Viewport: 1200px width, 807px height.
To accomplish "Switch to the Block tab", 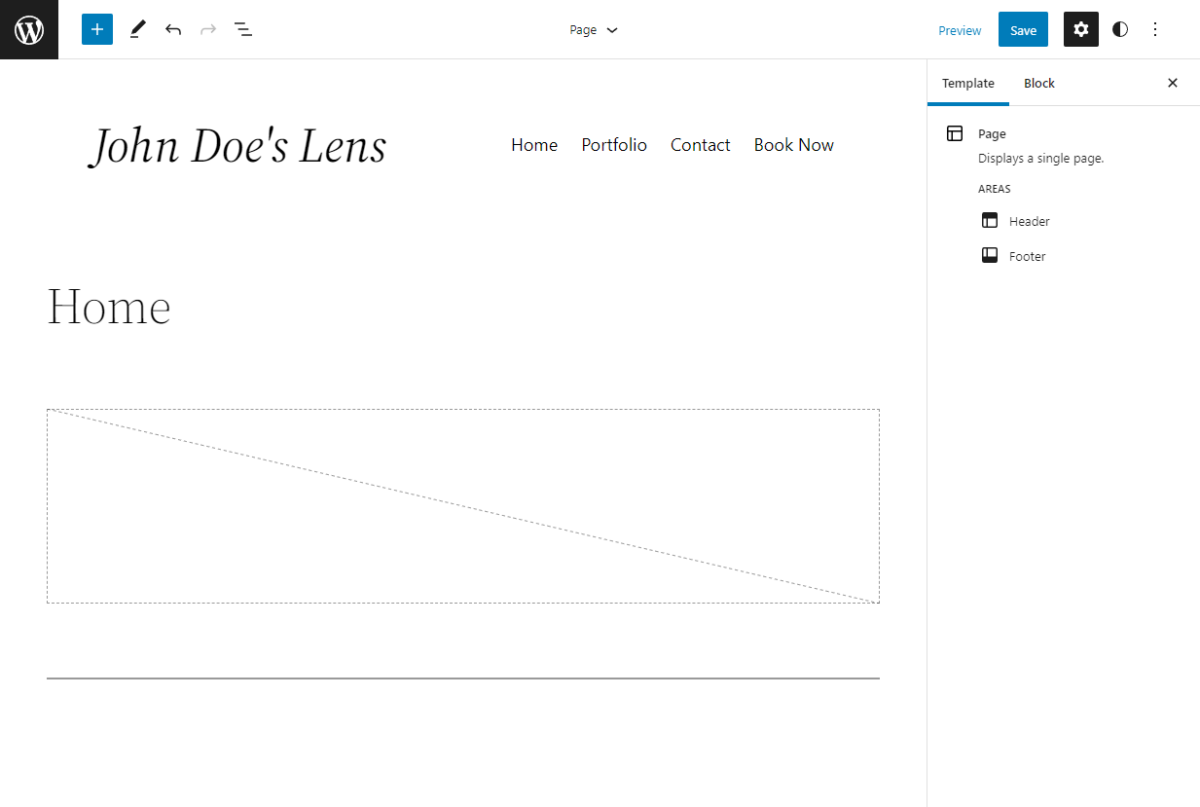I will coord(1039,83).
